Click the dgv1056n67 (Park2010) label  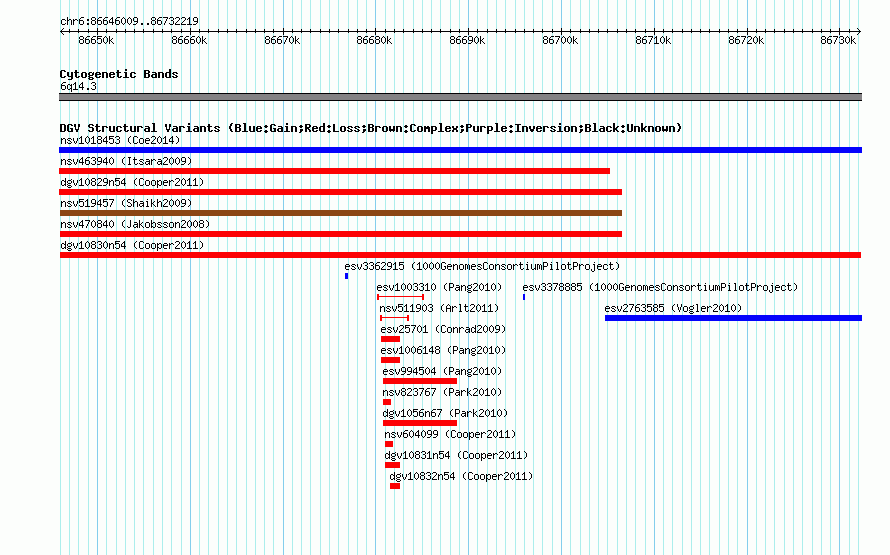tap(446, 413)
